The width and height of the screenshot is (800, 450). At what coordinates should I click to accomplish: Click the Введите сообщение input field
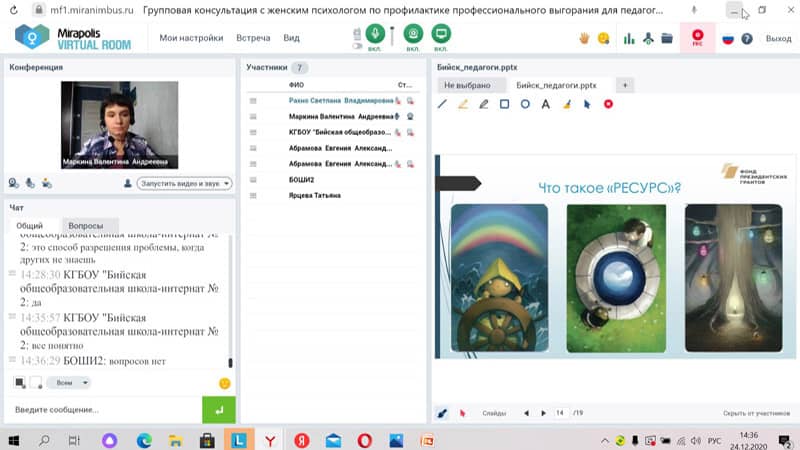point(105,410)
